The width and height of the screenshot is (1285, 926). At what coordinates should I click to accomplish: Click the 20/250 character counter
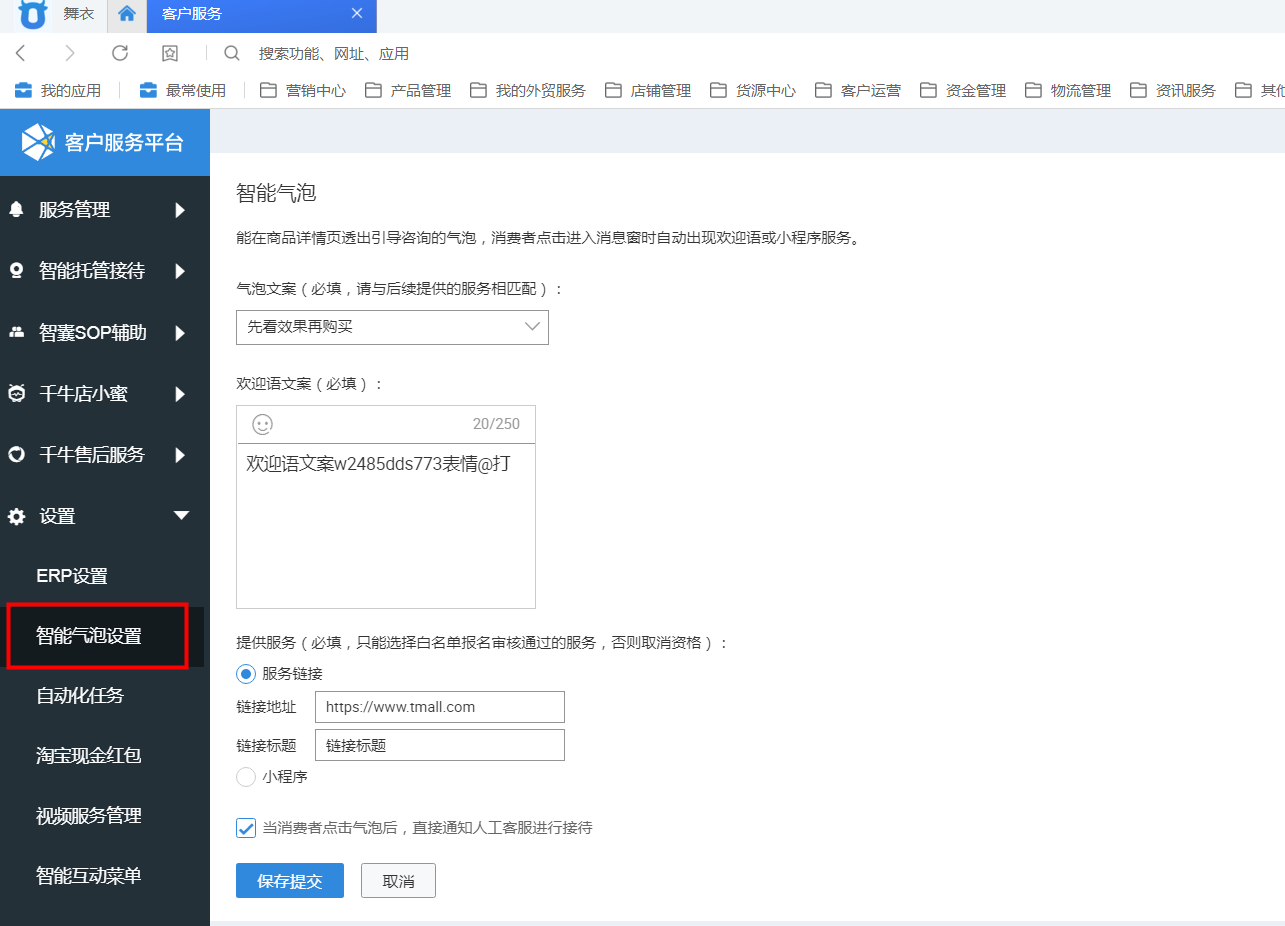[496, 424]
